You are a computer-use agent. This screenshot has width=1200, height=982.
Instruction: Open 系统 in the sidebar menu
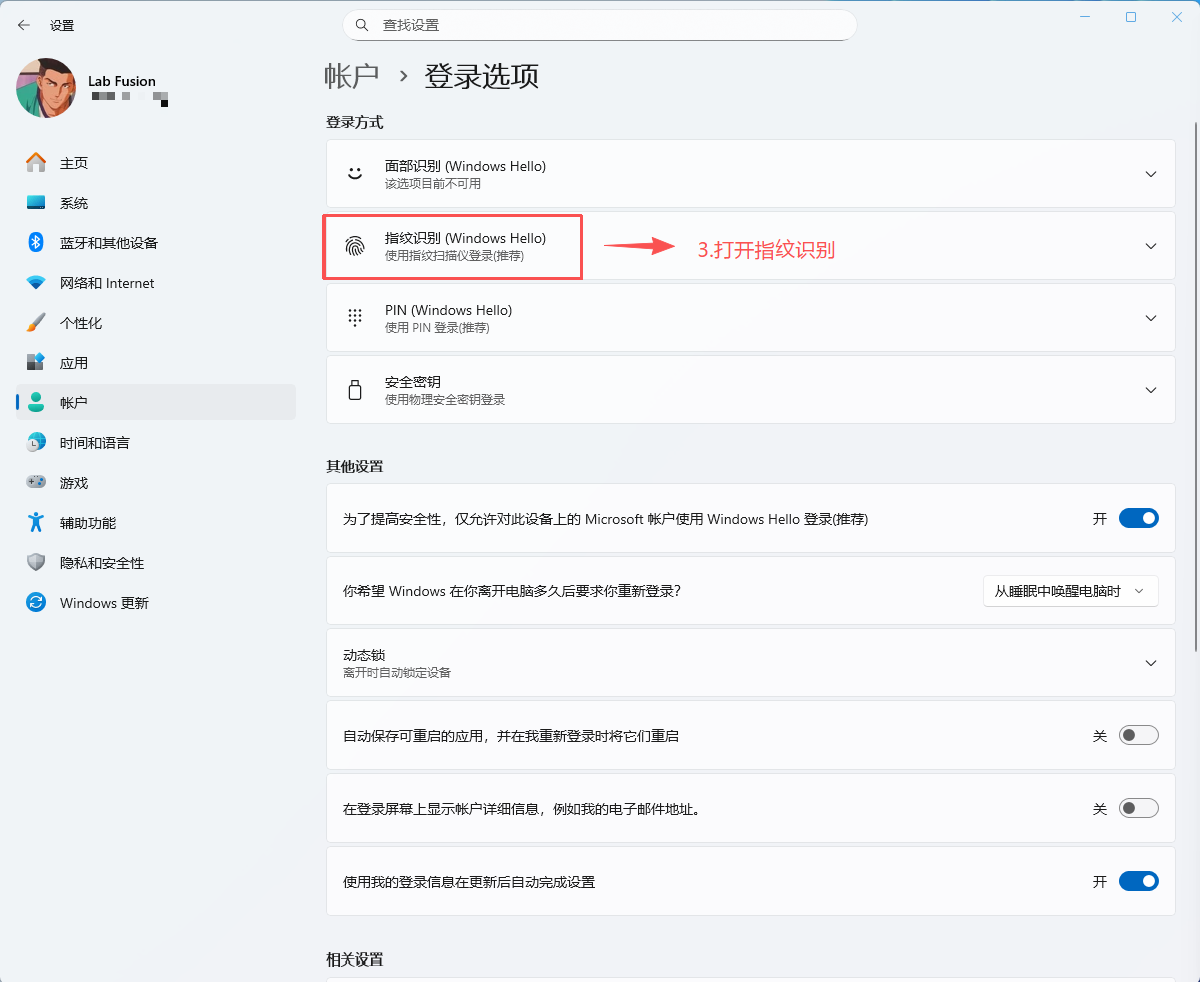tap(74, 203)
